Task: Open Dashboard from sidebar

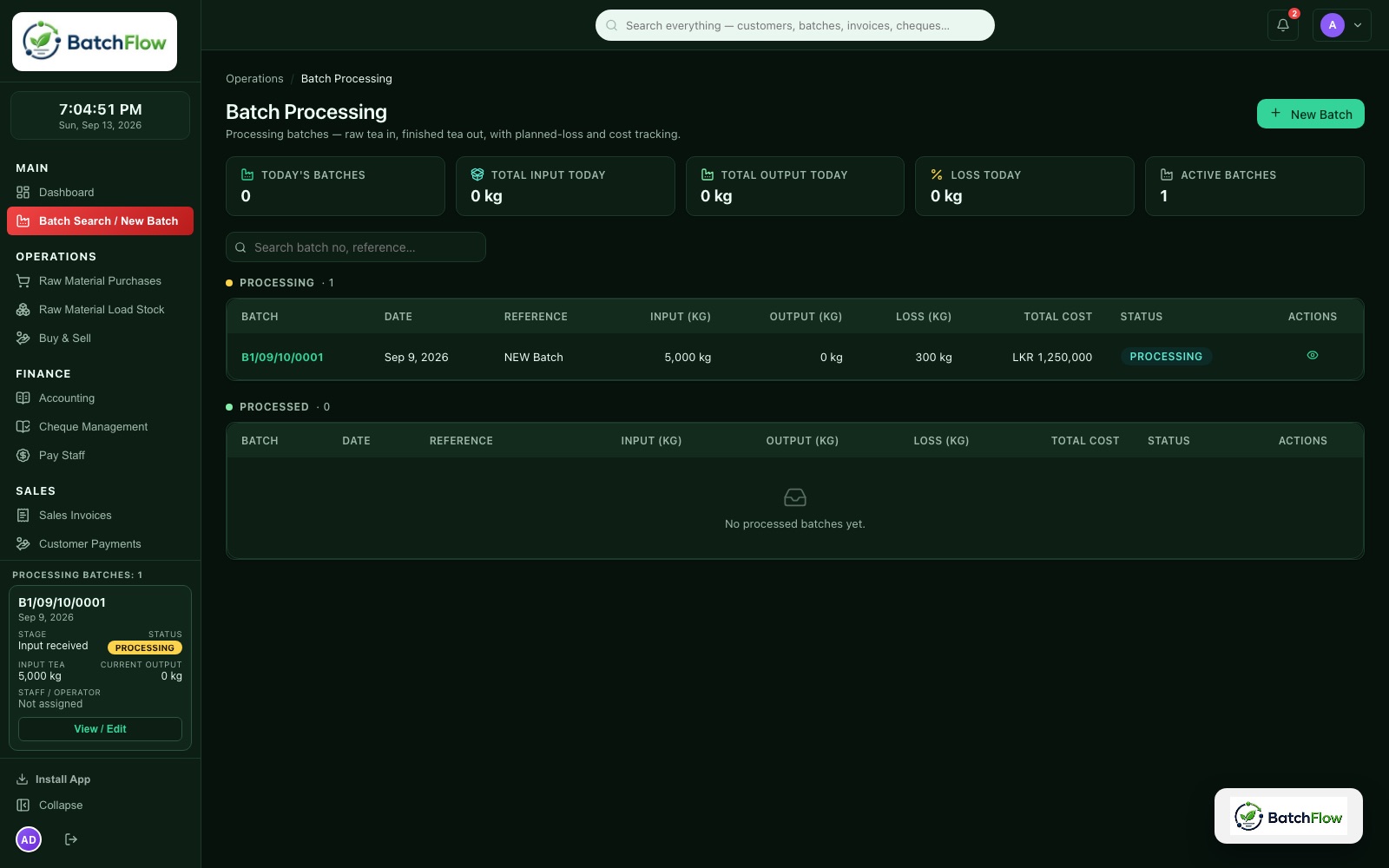Action: point(100,193)
